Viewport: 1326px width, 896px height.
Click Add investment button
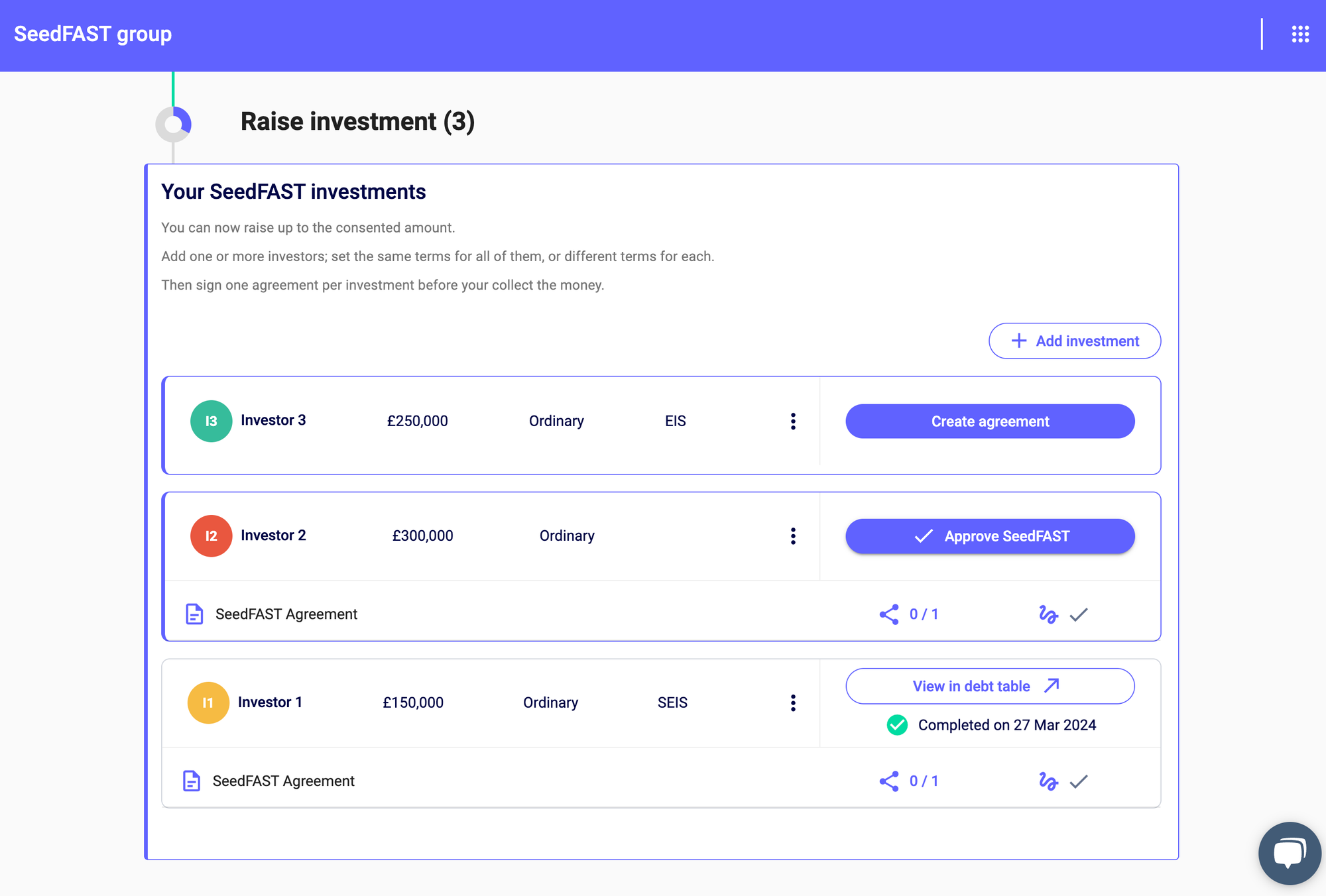[1074, 341]
